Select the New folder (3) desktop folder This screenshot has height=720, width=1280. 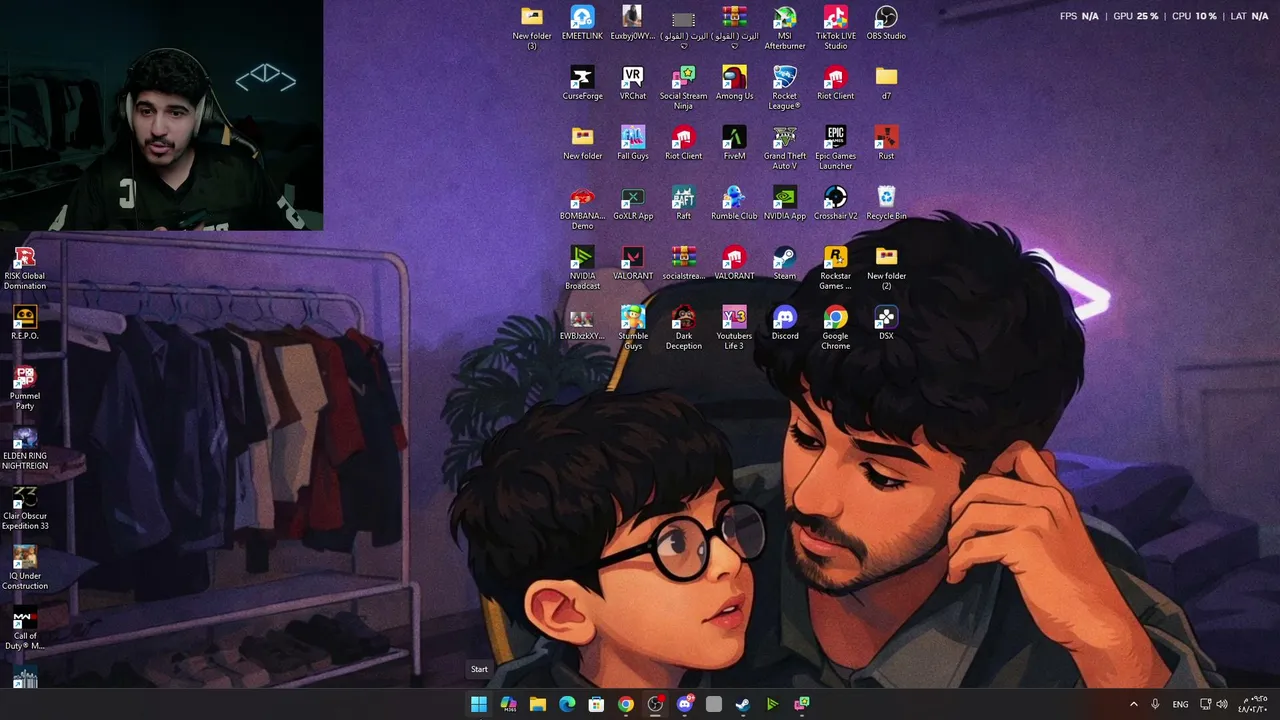point(532,28)
